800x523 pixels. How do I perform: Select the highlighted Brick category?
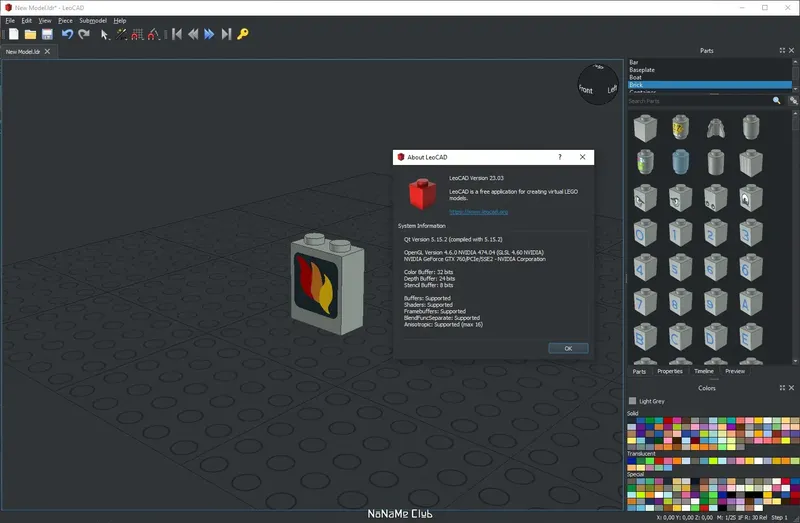(x=710, y=85)
